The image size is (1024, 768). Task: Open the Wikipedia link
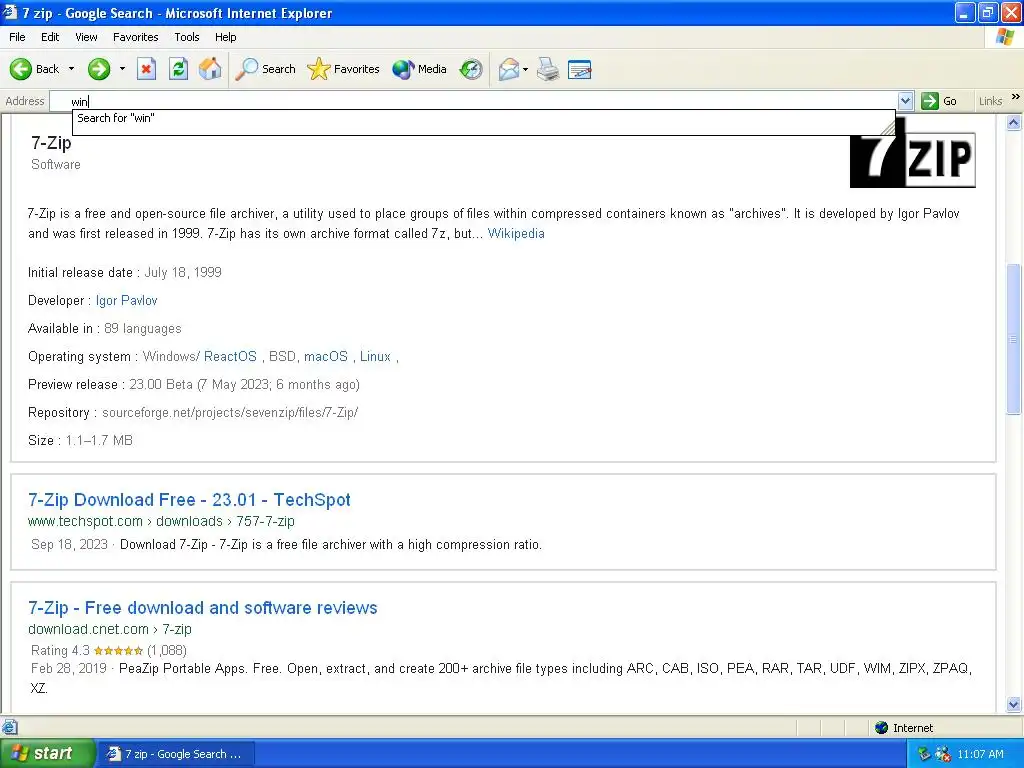point(516,234)
